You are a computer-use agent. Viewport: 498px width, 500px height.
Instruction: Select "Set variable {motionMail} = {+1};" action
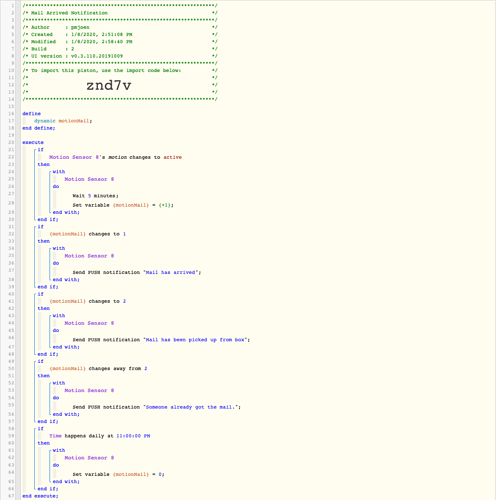point(123,205)
